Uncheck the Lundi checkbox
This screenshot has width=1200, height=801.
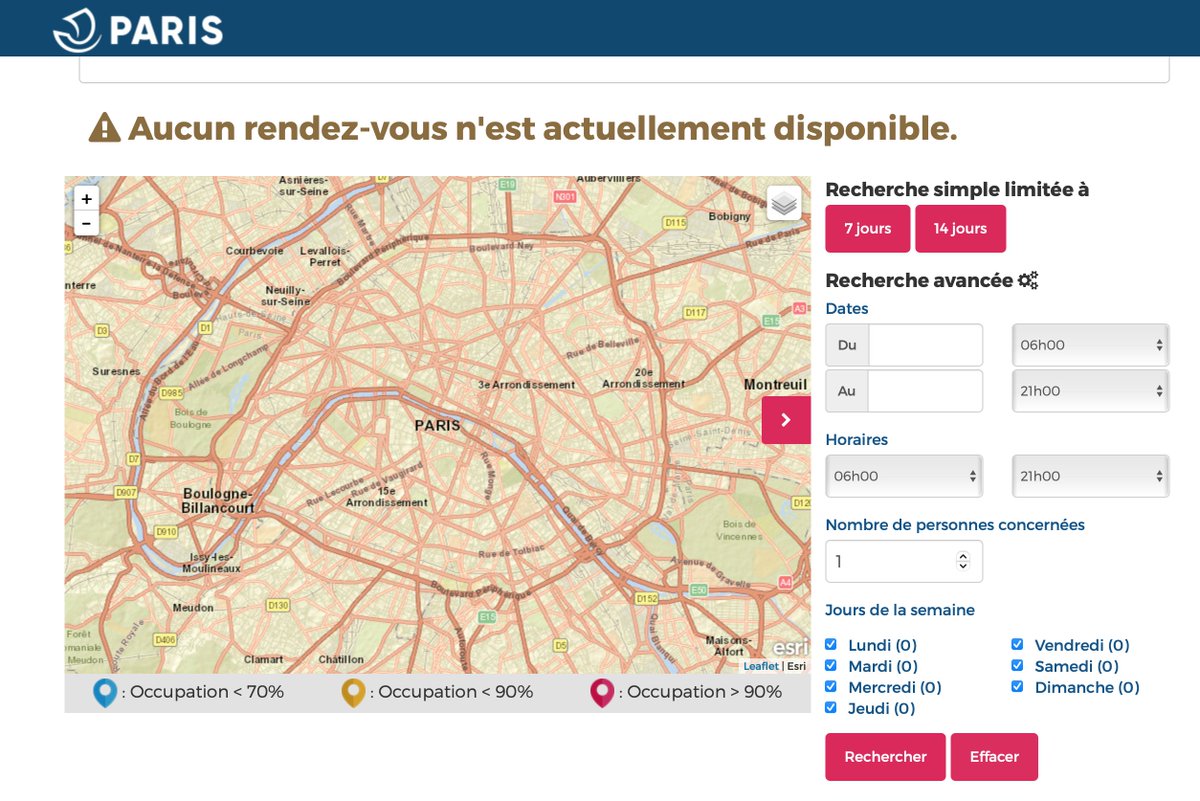point(831,644)
